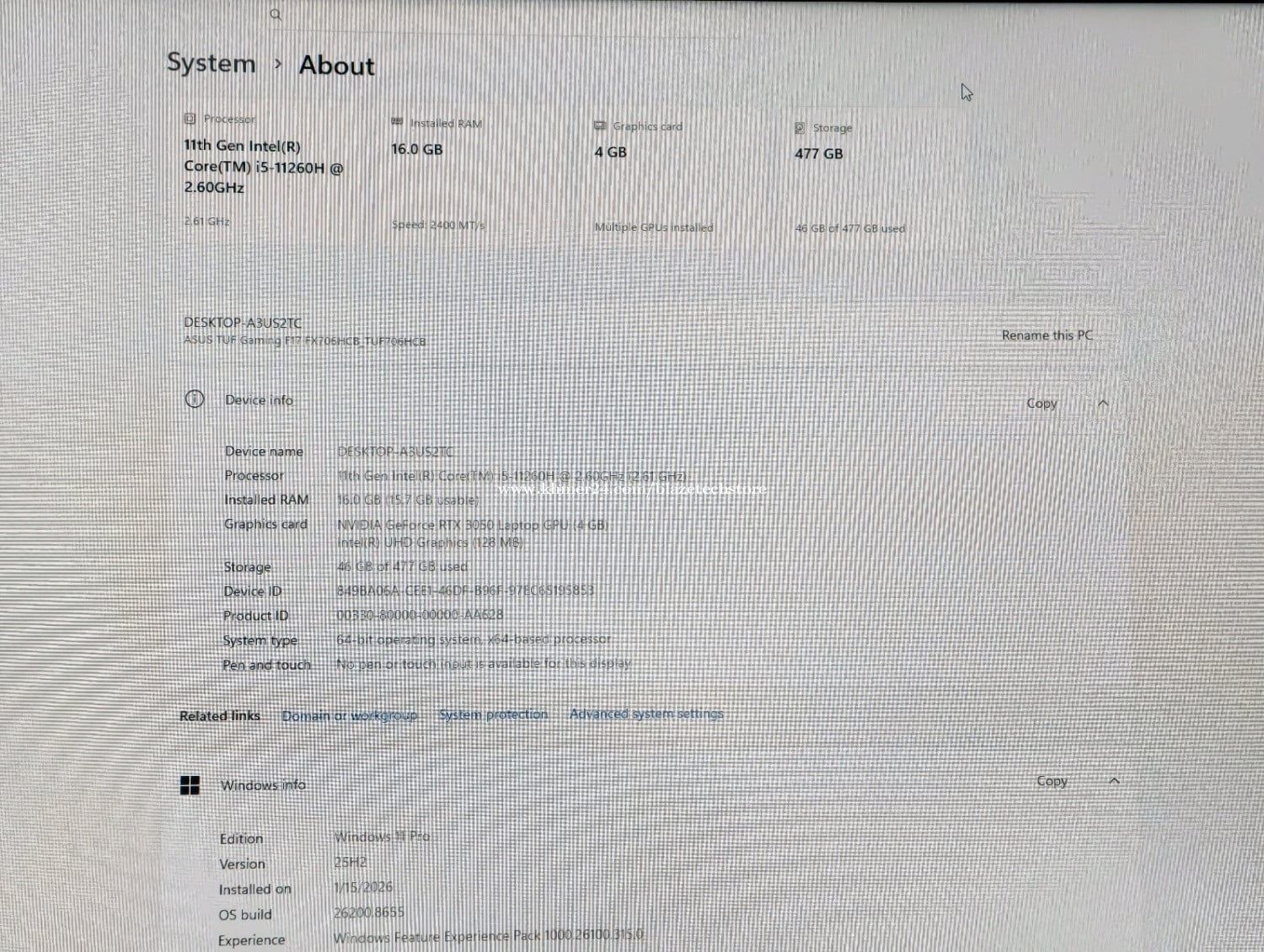Select the Installed on date 1/15/2026

[x=363, y=887]
